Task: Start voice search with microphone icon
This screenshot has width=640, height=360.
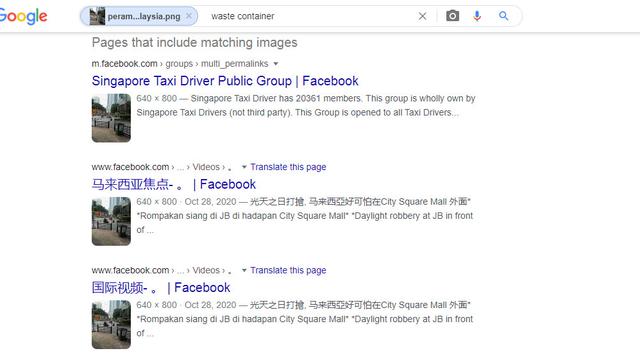Action: [x=477, y=16]
